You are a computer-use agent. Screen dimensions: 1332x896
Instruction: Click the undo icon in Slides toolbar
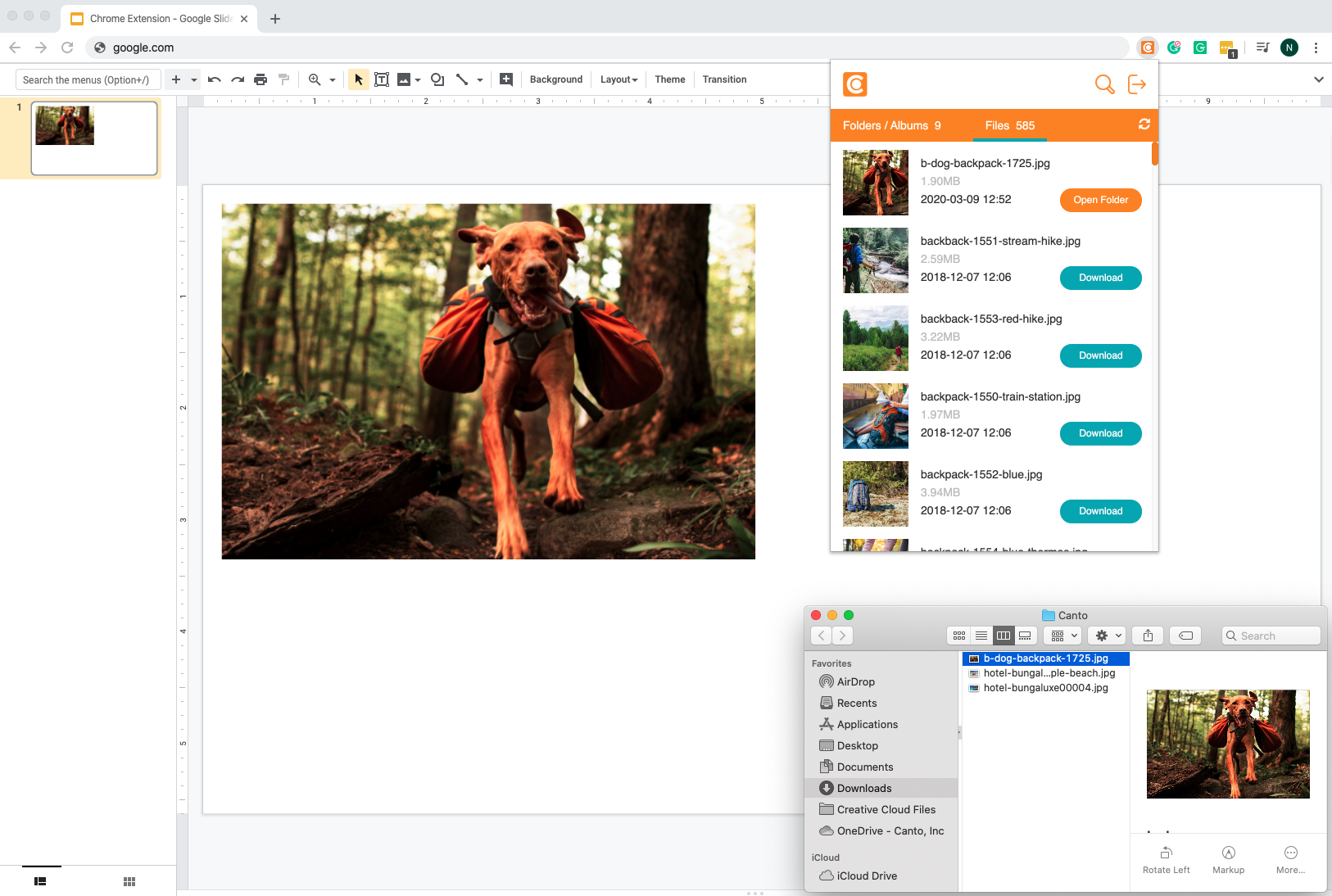tap(215, 79)
